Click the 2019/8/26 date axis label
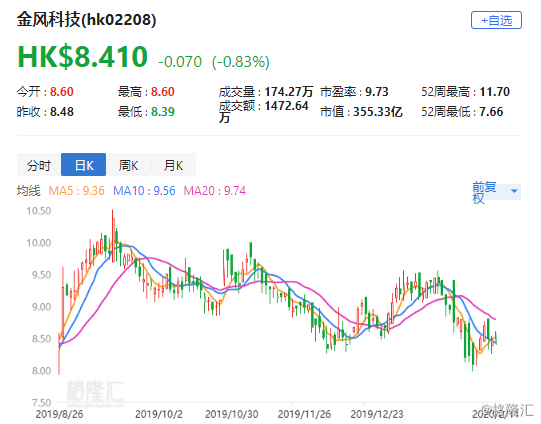Screen dimensions: 541x424 (x=59, y=414)
